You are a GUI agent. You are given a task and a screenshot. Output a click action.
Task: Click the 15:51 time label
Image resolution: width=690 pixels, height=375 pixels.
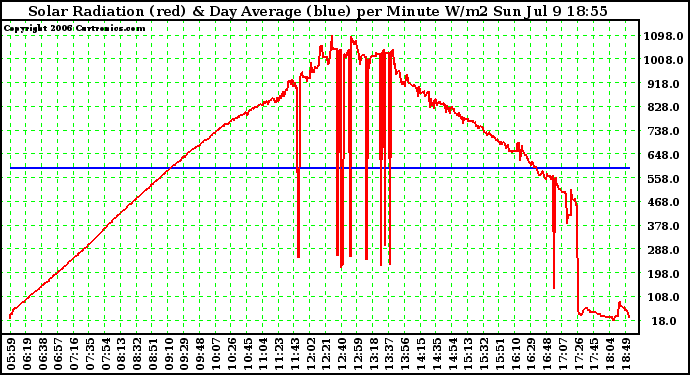500,354
